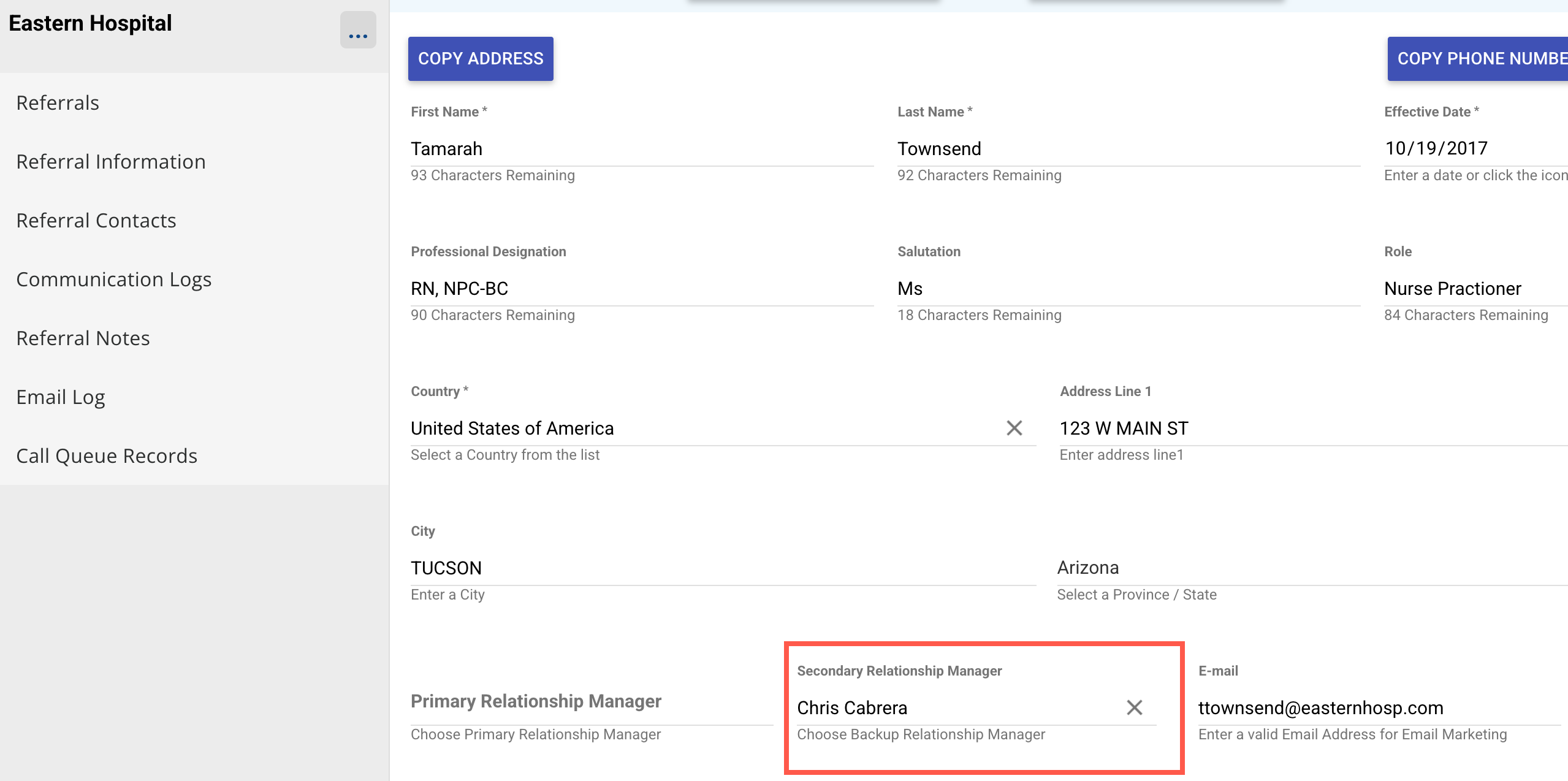Click the First Name field containing Tamarah

(641, 149)
